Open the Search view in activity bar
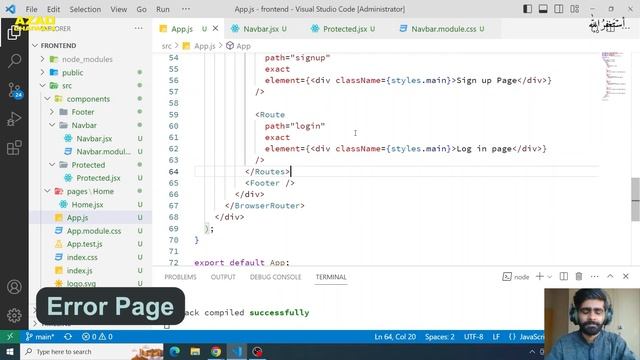The image size is (640, 360). 14,61
